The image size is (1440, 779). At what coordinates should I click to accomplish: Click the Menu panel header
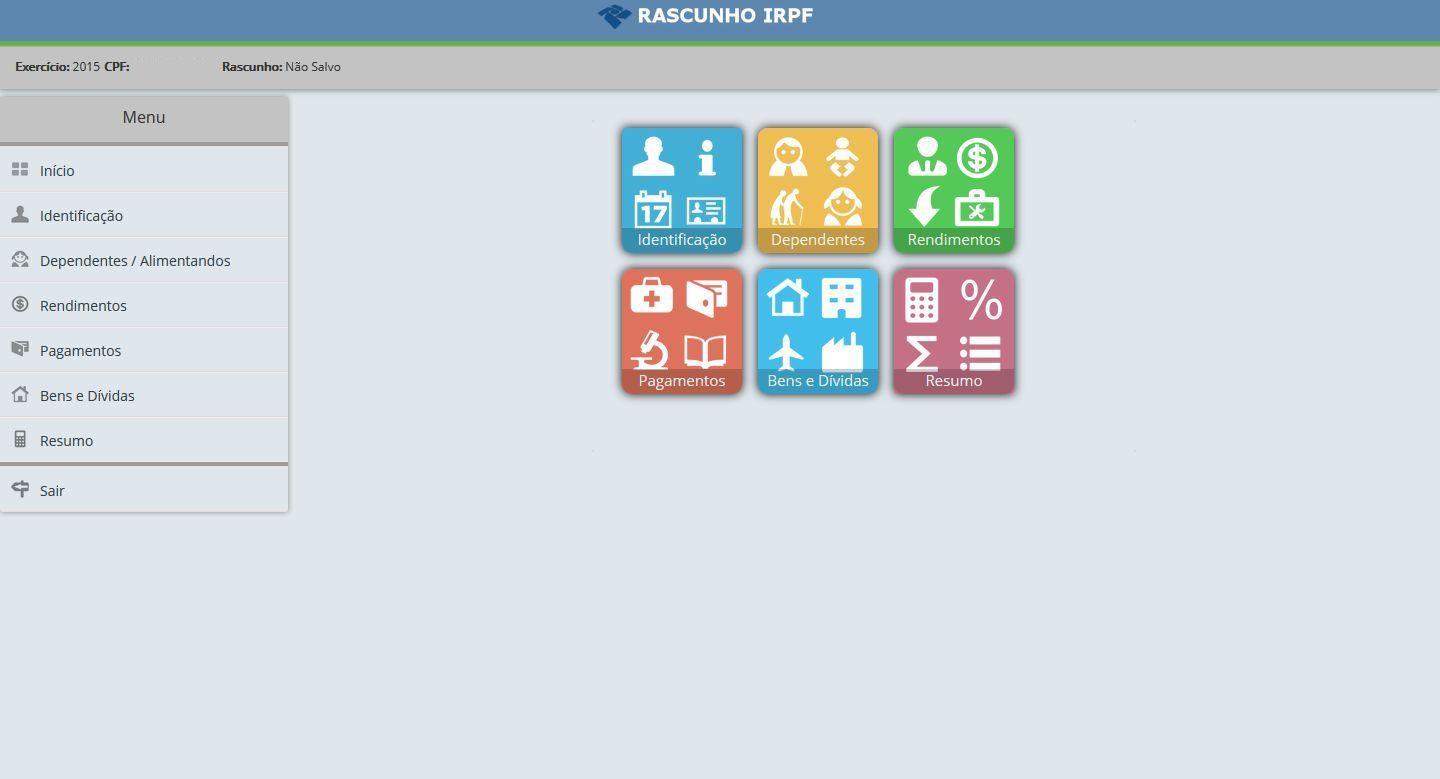tap(144, 118)
